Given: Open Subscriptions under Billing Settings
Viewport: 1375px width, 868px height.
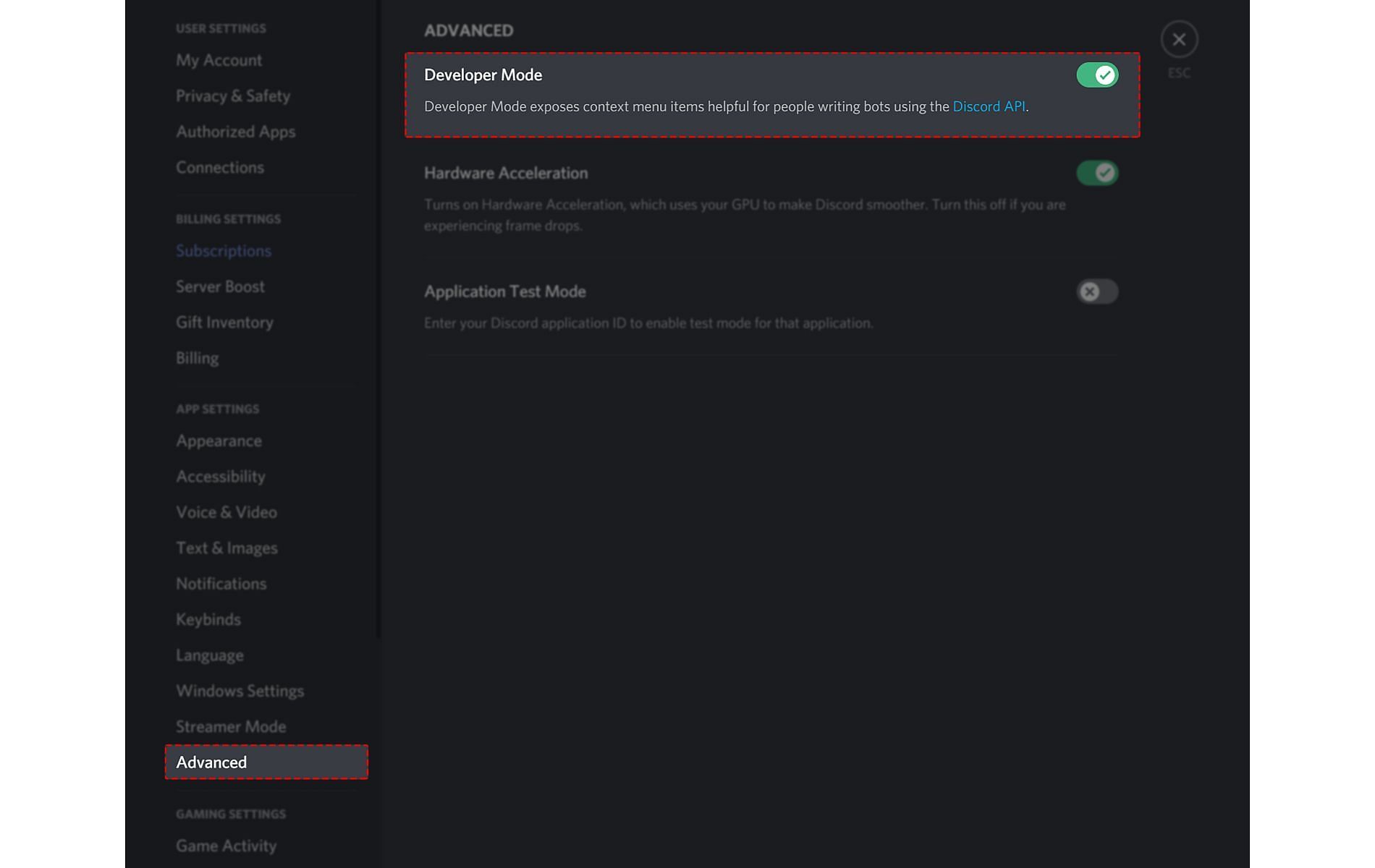Looking at the screenshot, I should [223, 251].
